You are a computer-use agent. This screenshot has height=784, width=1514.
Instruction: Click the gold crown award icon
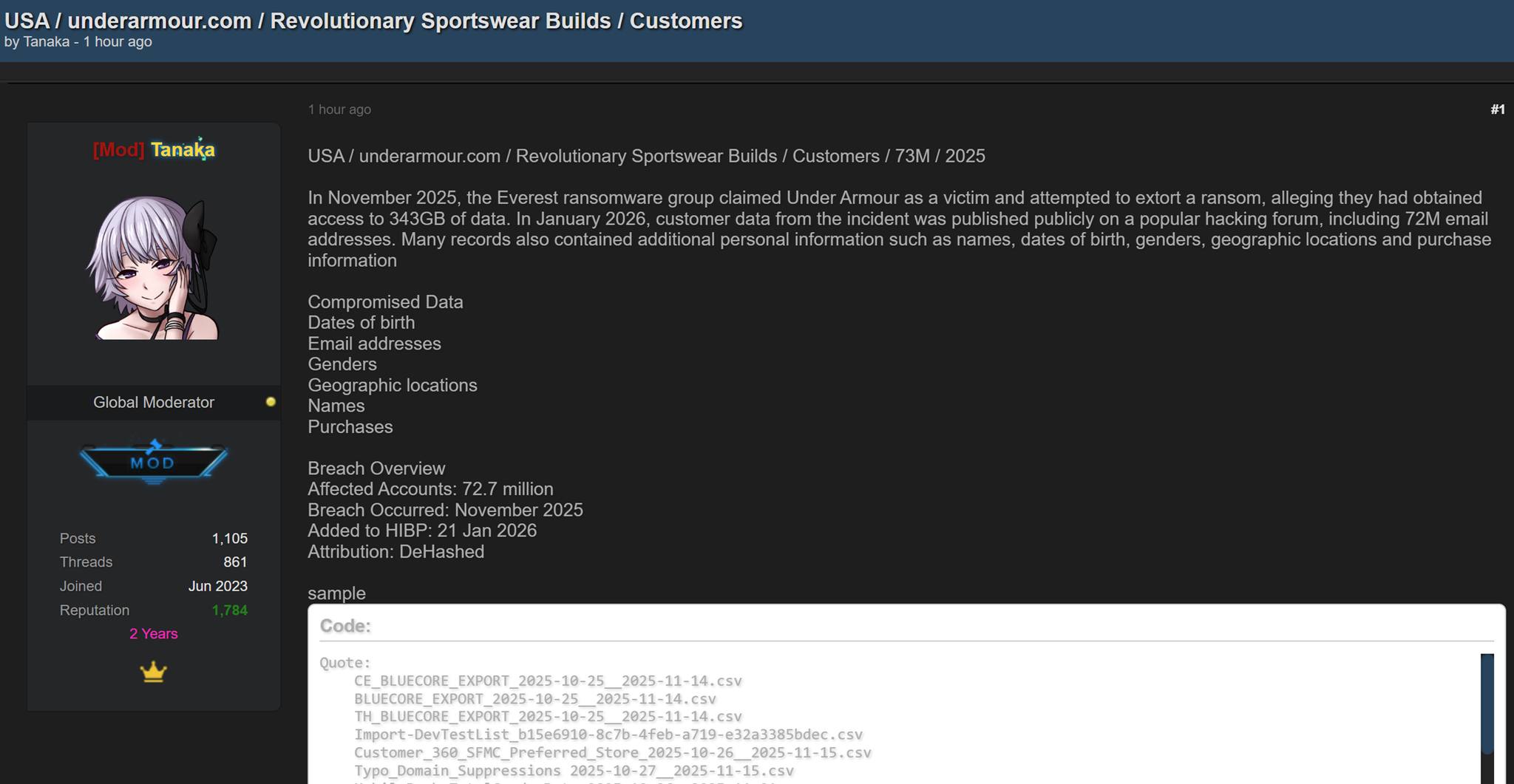click(154, 672)
